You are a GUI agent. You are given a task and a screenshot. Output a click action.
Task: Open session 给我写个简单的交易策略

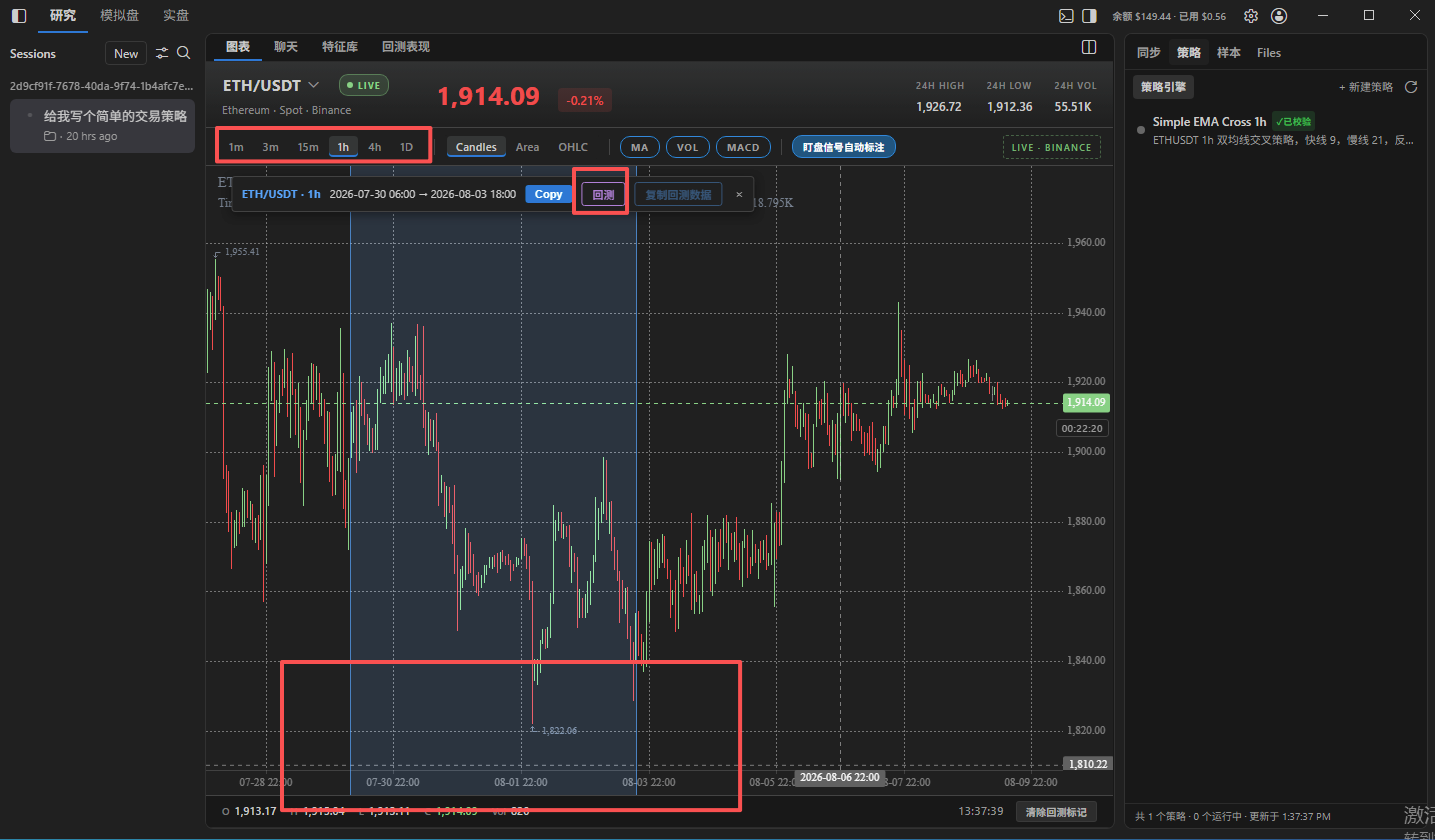click(102, 125)
